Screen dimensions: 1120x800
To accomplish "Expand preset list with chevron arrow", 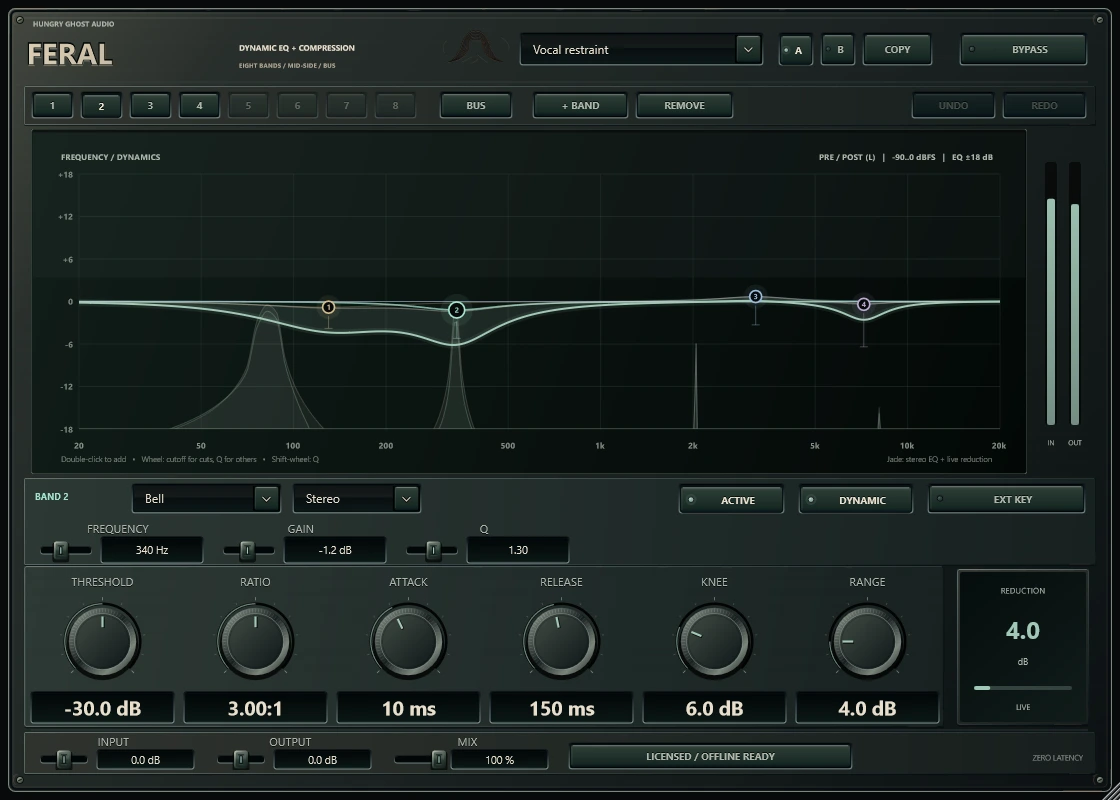I will pyautogui.click(x=749, y=49).
